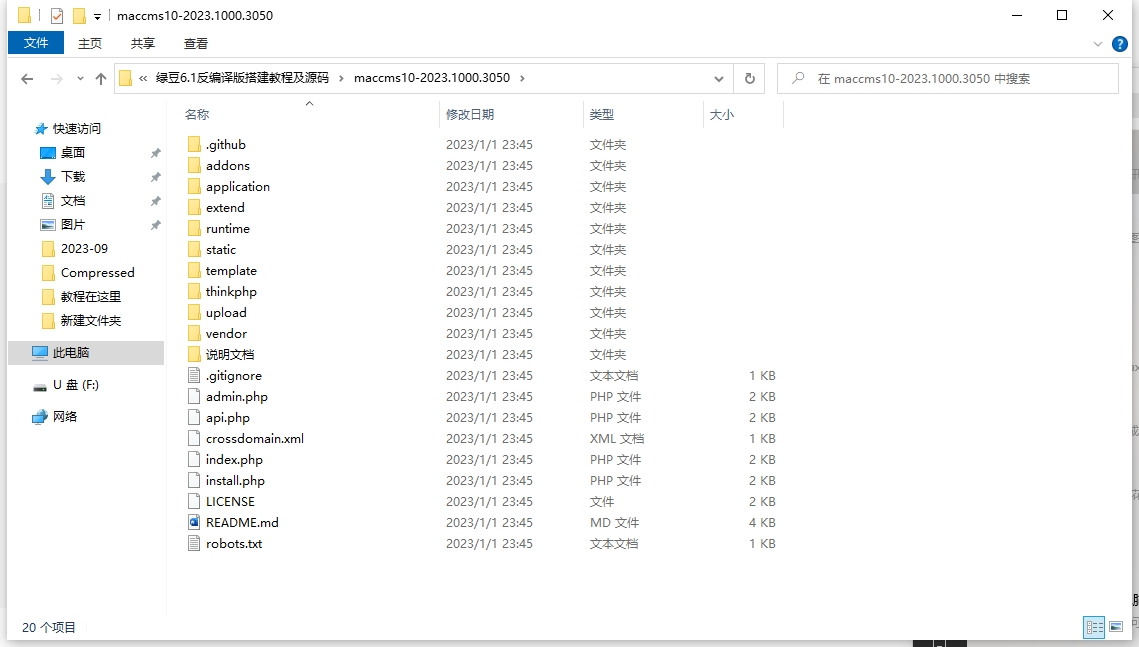
Task: Go up one folder level arrow
Action: pyautogui.click(x=101, y=78)
